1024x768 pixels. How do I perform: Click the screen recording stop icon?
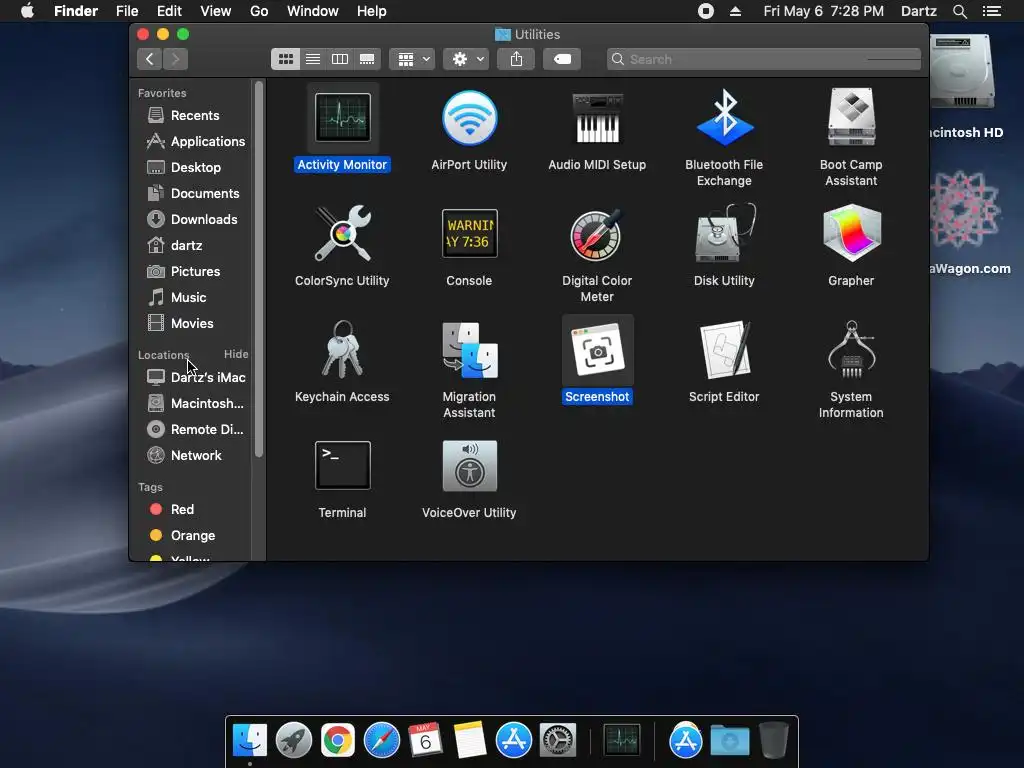click(x=705, y=11)
